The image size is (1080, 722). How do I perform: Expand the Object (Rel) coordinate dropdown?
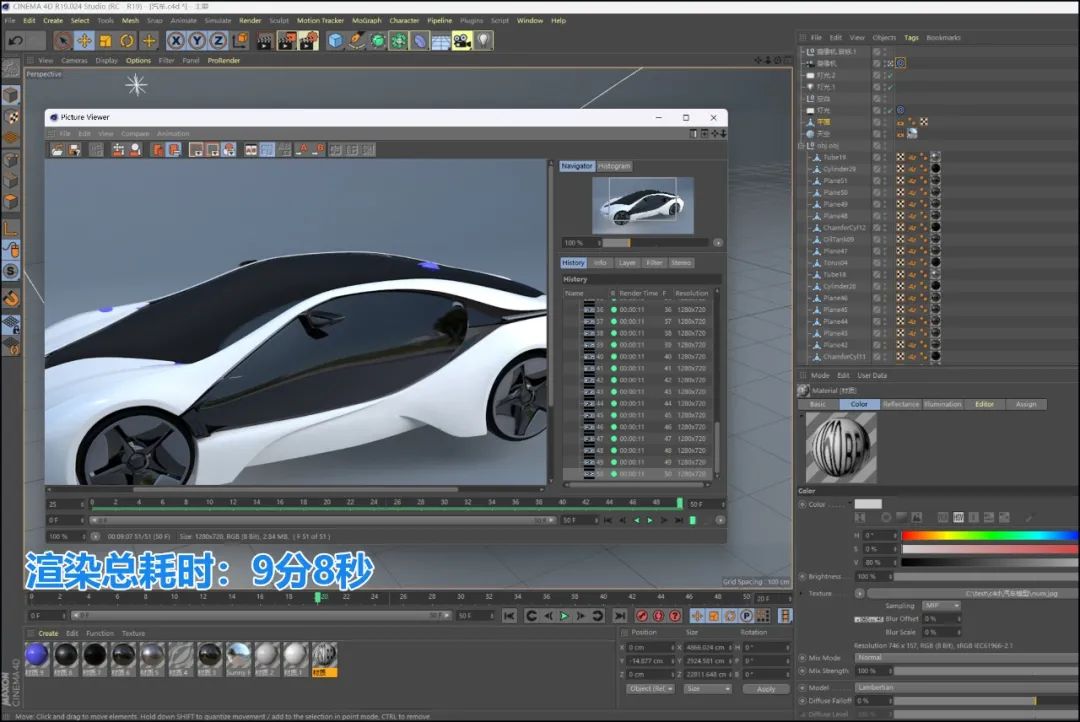[x=650, y=689]
